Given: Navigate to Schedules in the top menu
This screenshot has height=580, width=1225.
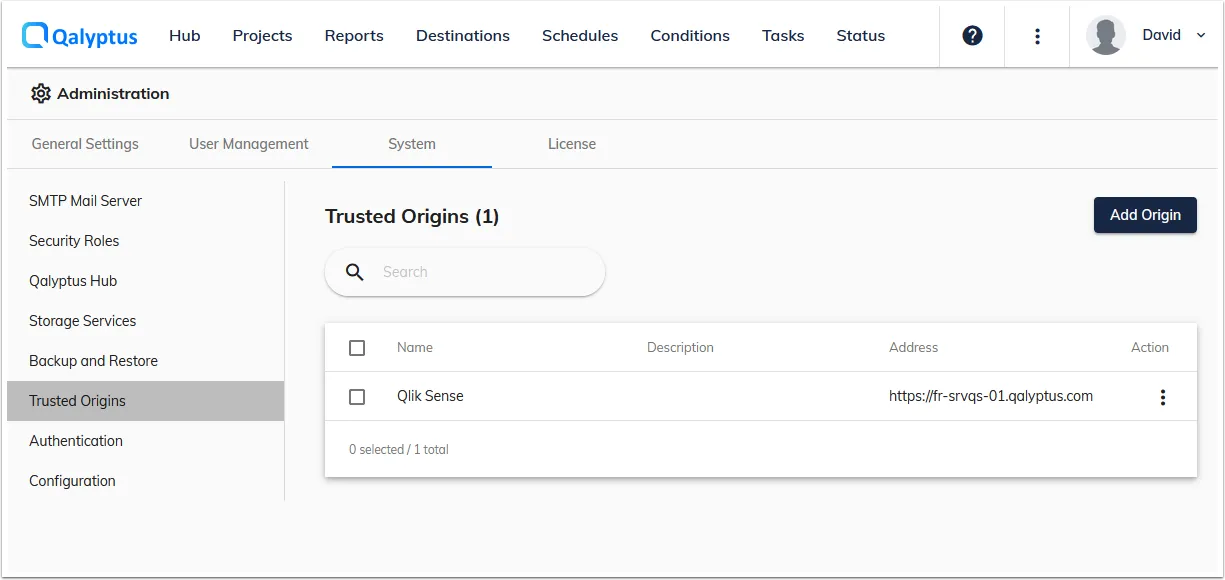Looking at the screenshot, I should [579, 35].
